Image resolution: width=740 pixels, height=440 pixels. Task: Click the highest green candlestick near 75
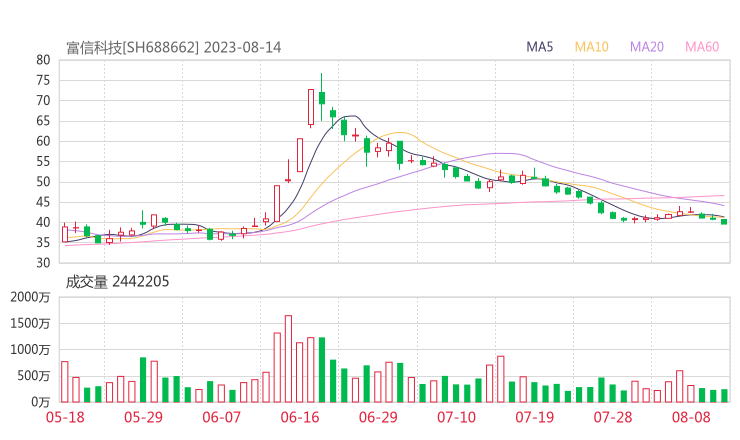[x=322, y=97]
